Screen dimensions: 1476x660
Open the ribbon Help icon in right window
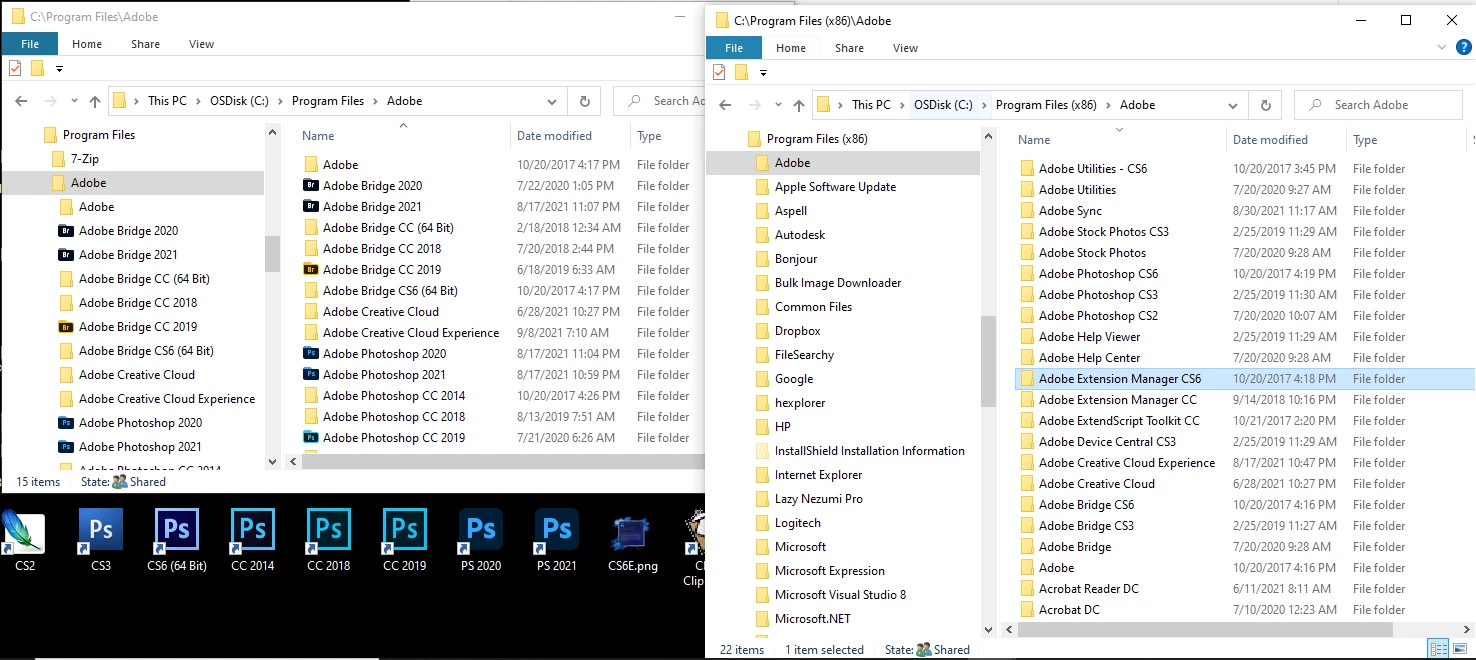1463,48
